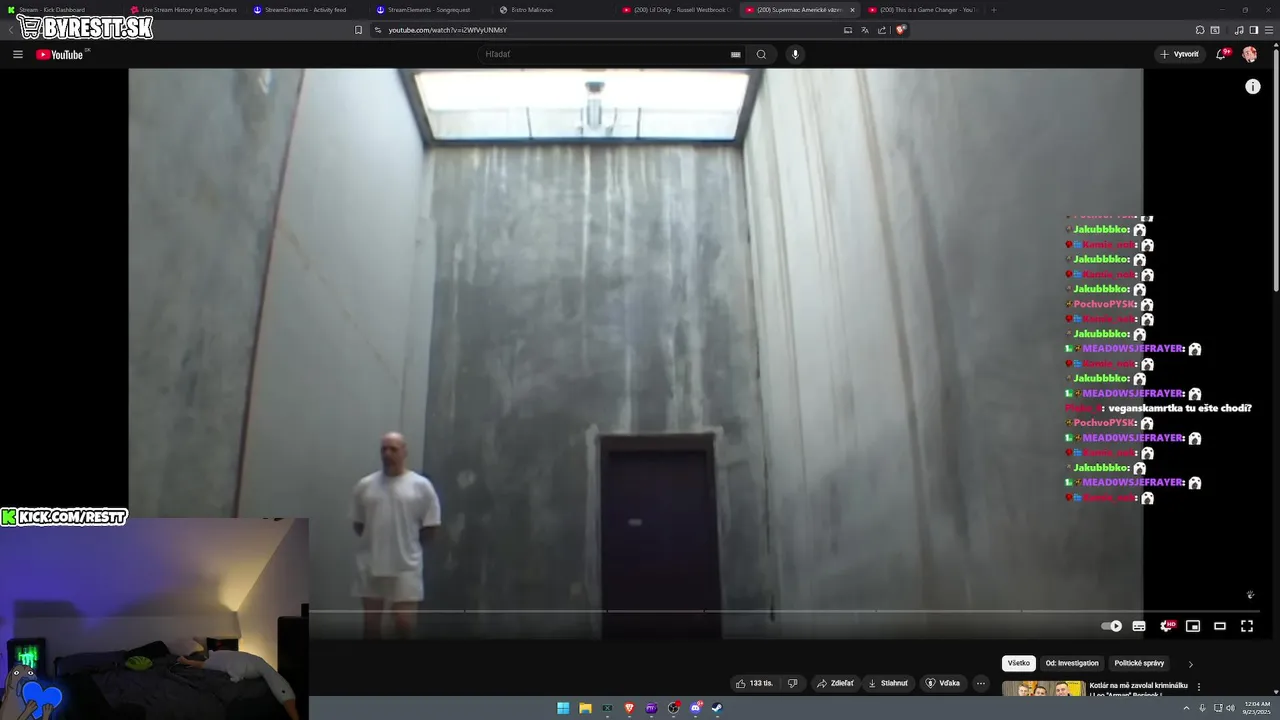
Task: Open the browser extensions puzzle icon
Action: coord(1200,30)
